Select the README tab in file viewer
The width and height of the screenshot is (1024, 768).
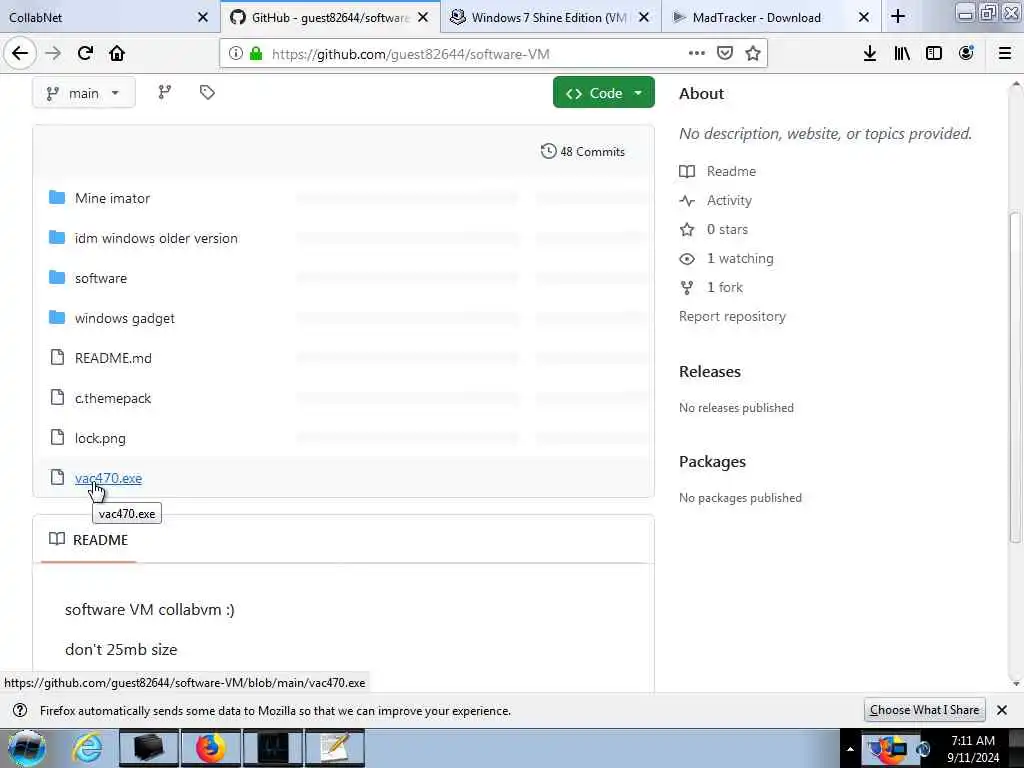tap(89, 540)
